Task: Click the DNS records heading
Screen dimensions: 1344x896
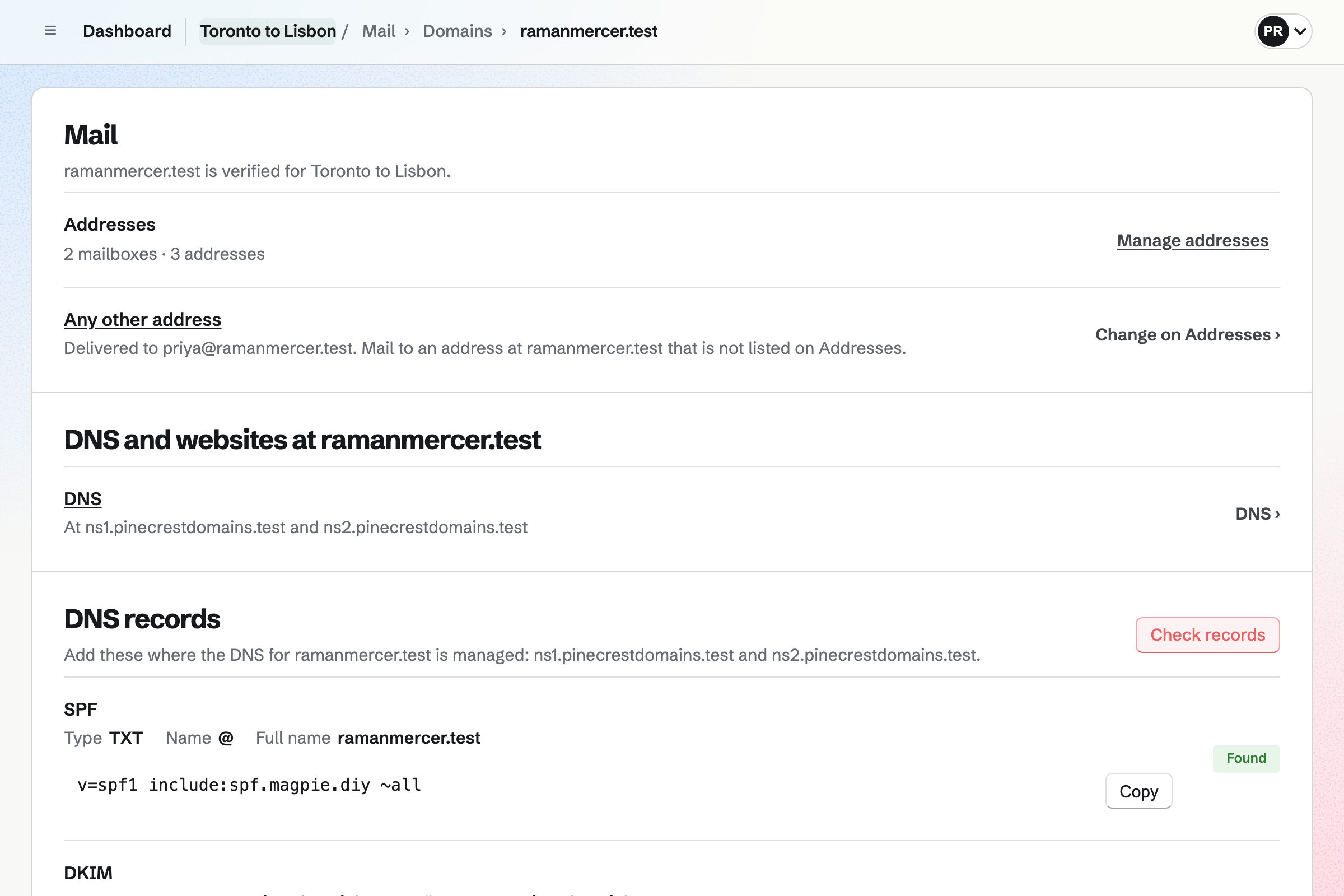Action: (x=142, y=619)
